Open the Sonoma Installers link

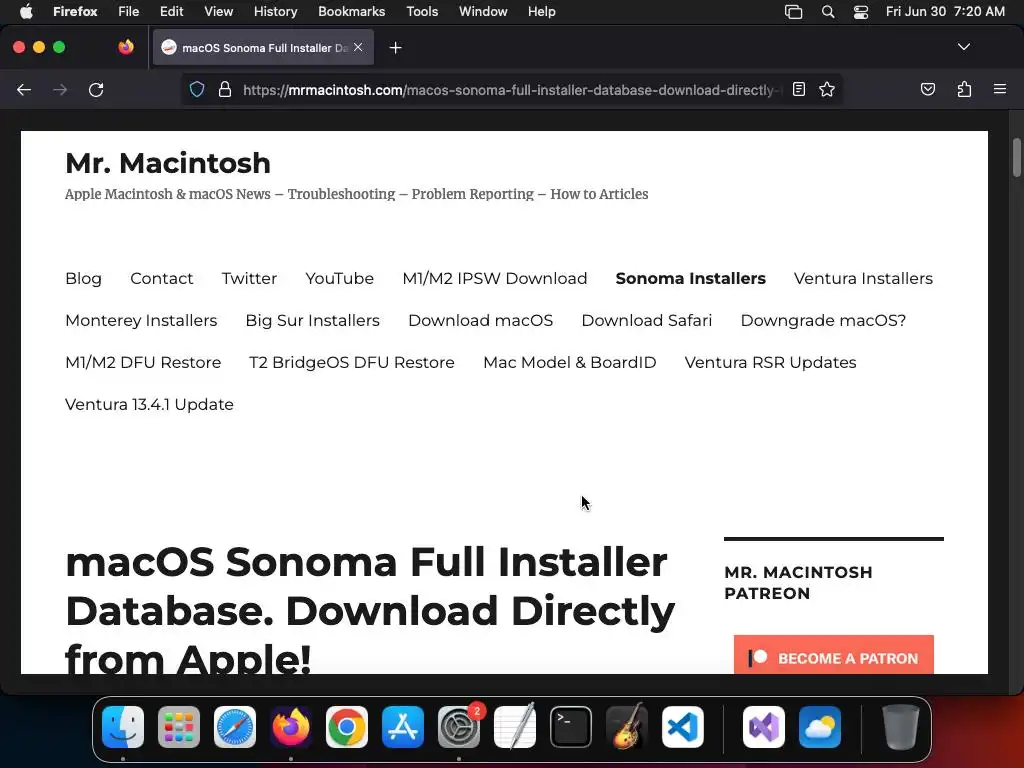click(690, 278)
